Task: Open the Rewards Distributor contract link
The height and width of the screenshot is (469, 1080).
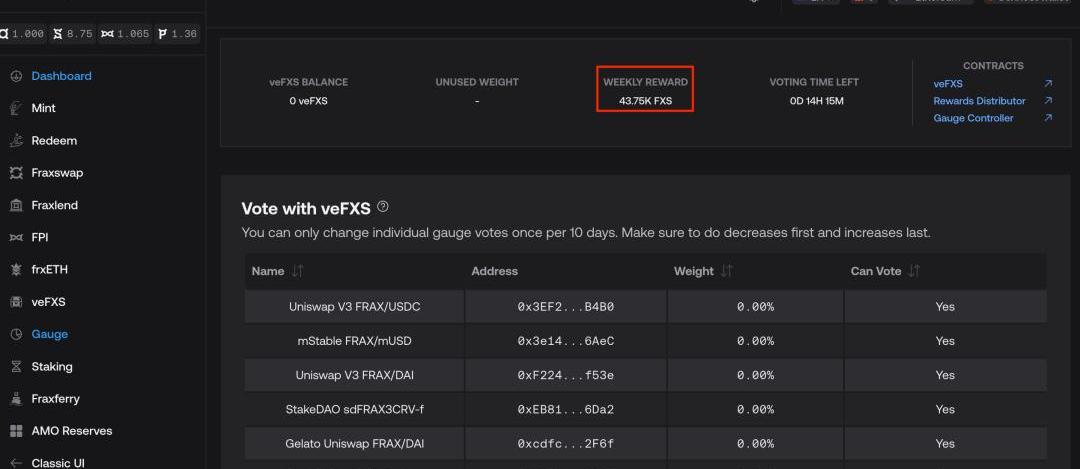Action: tap(979, 101)
